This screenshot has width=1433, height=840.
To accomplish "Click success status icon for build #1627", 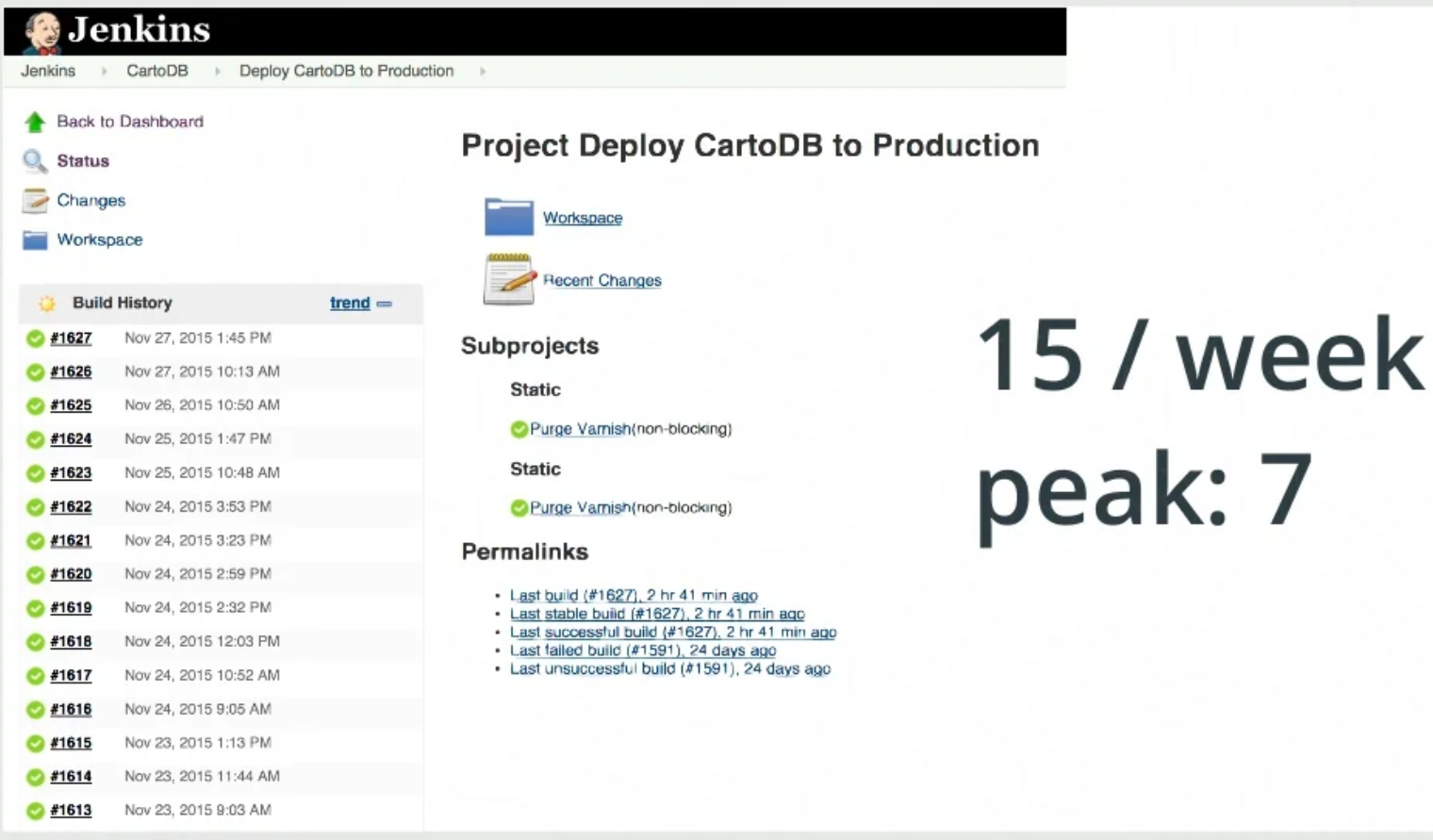I will [x=35, y=338].
